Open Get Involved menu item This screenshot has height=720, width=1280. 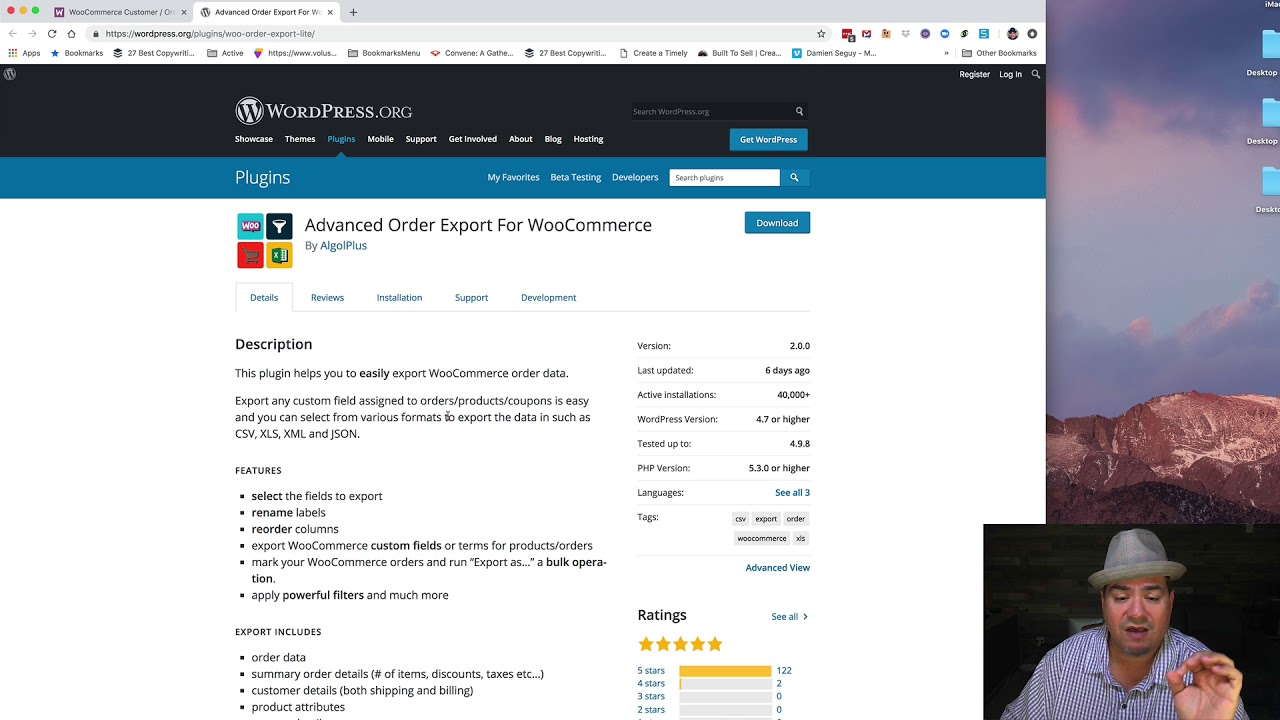tap(473, 139)
